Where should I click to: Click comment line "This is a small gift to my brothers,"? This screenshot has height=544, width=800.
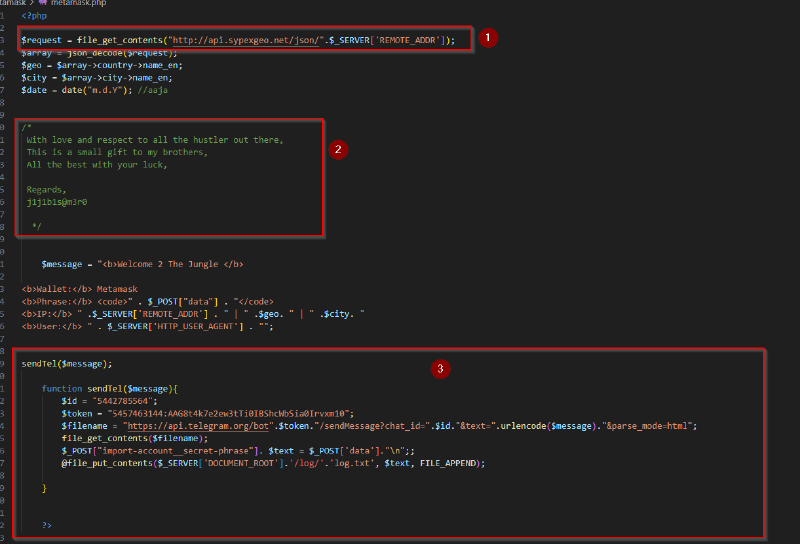tap(117, 152)
